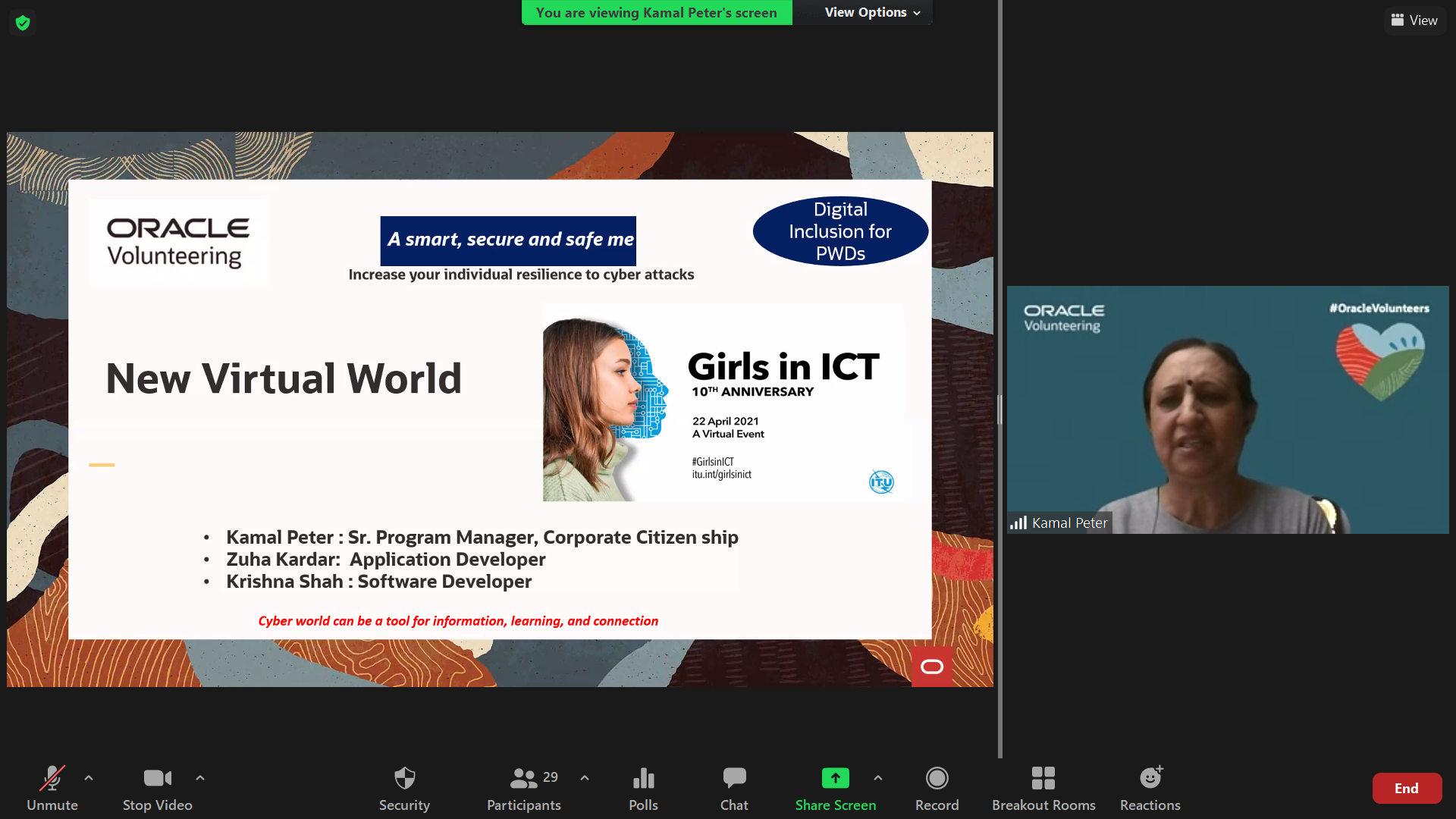Unmute the microphone
Viewport: 1456px width, 819px height.
[52, 789]
